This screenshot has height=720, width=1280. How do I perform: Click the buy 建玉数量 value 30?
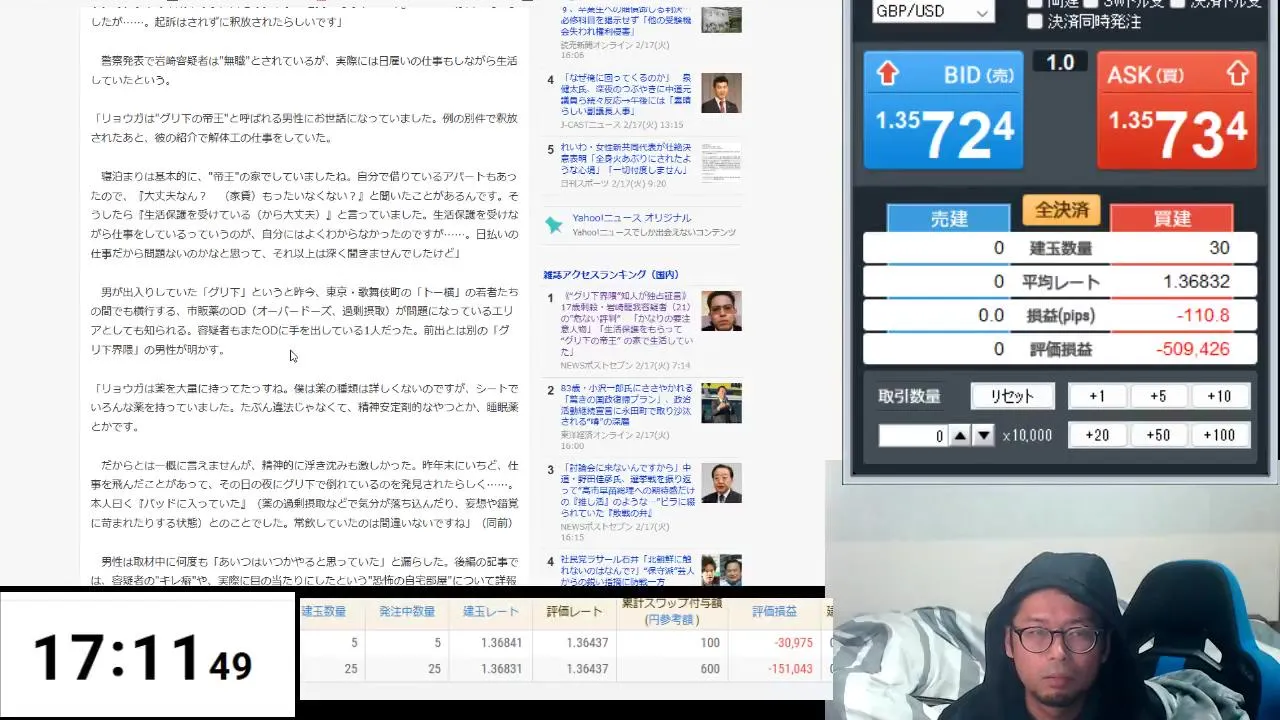point(1219,248)
